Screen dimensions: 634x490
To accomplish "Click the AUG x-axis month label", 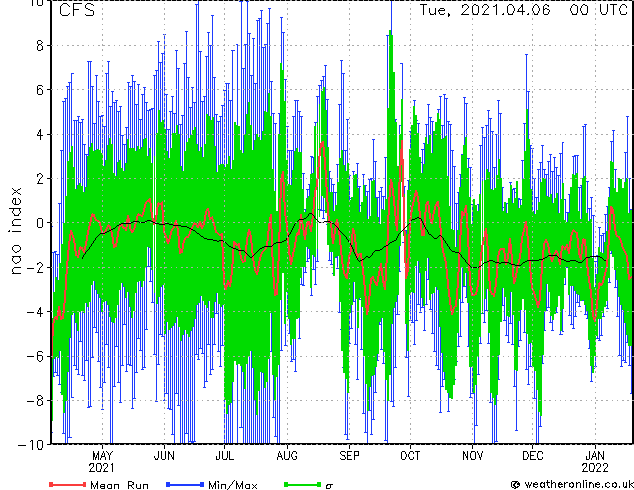I will click(x=287, y=456).
